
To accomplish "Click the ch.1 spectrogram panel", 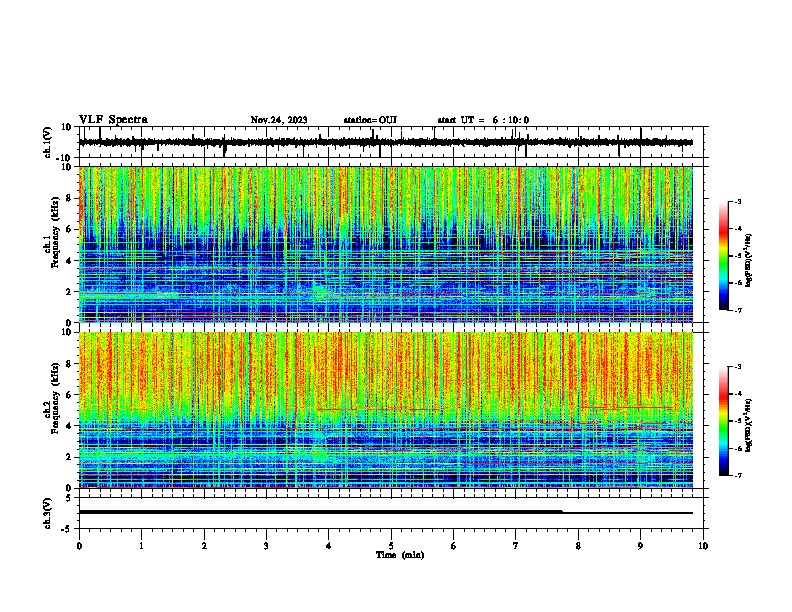I will 385,244.
